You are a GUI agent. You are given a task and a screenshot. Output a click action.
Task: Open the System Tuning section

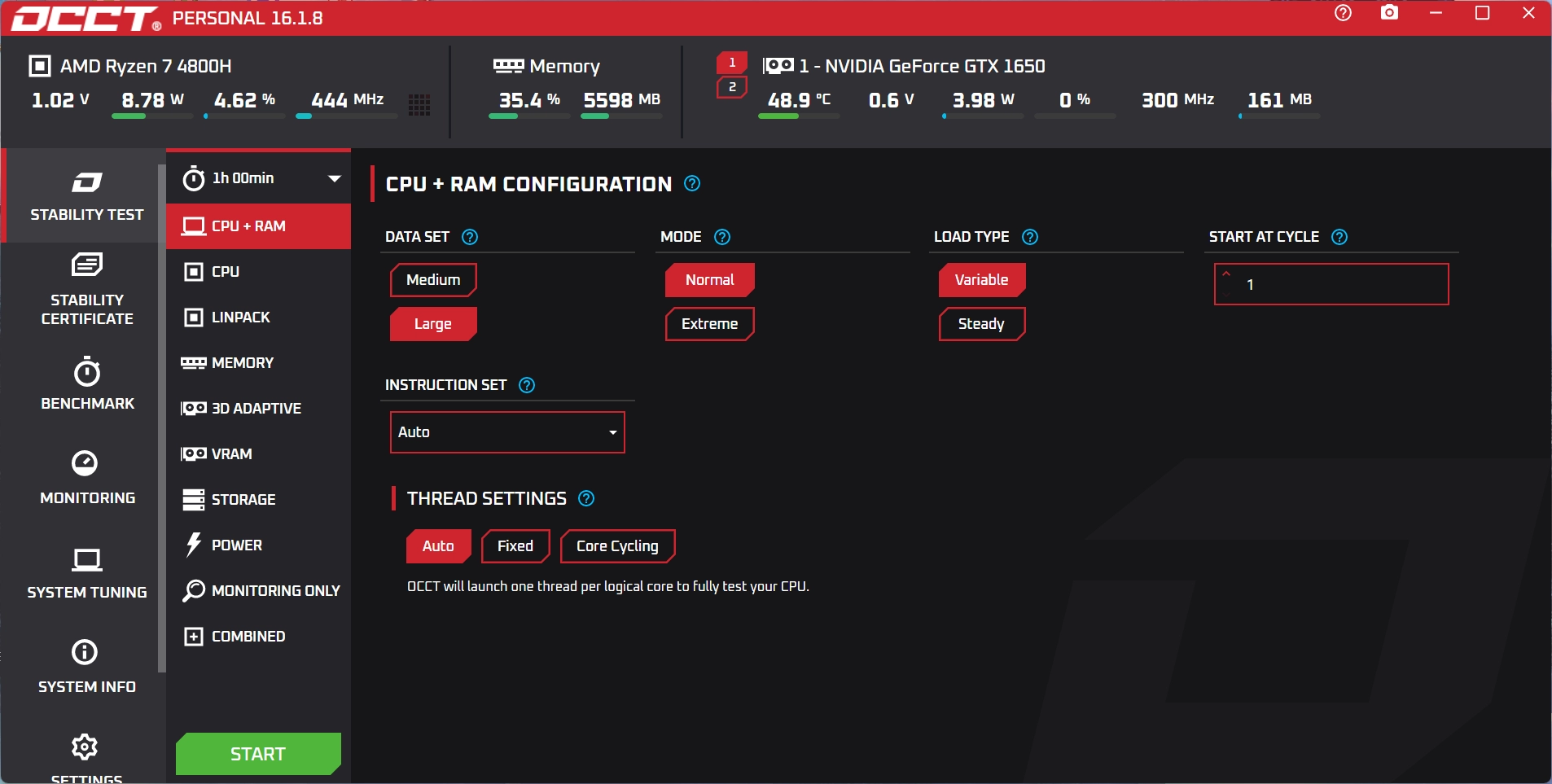(86, 572)
